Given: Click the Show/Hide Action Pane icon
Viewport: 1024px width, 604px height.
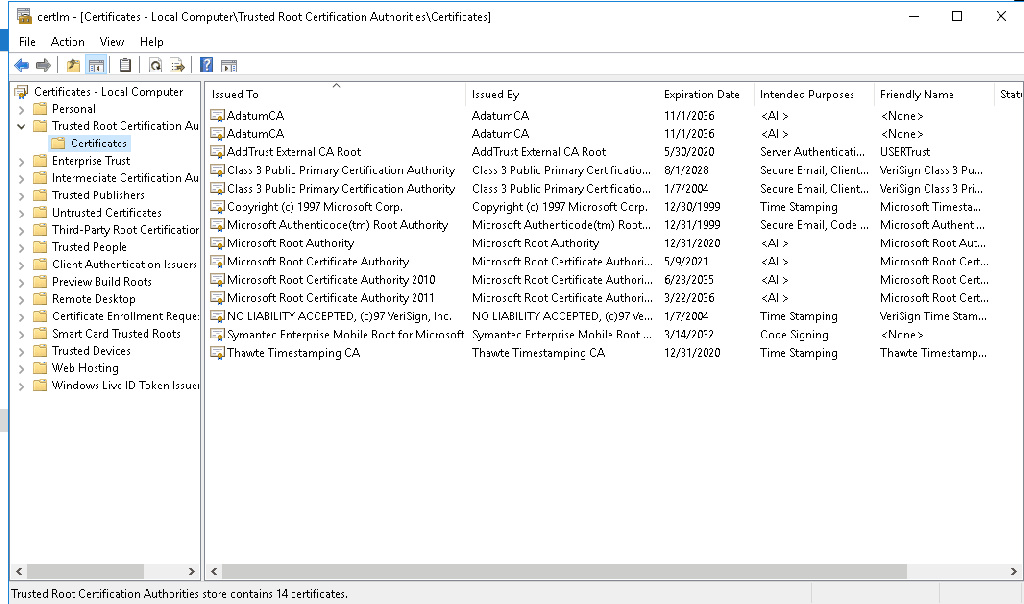Looking at the screenshot, I should [229, 65].
